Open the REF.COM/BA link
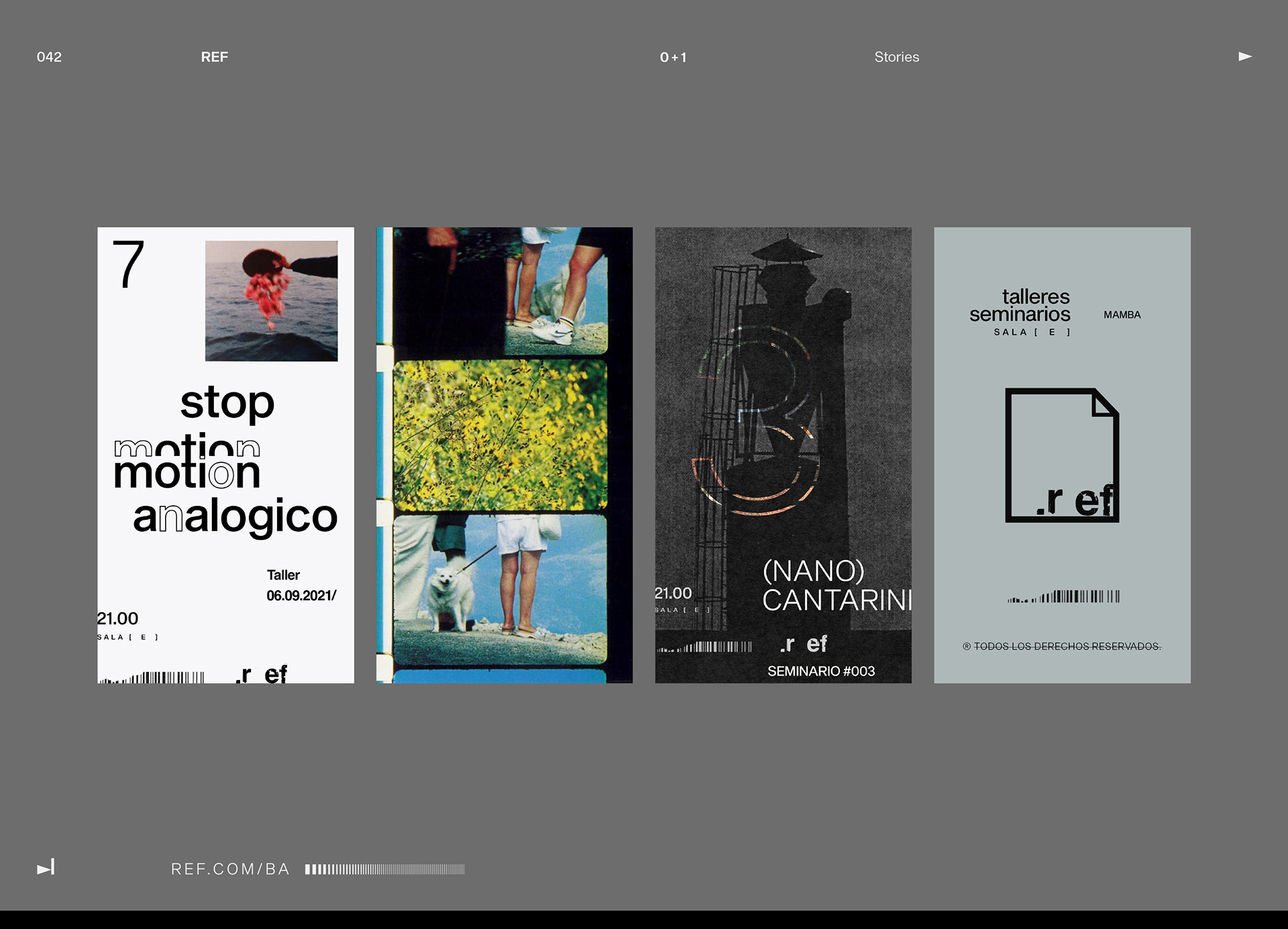Image resolution: width=1288 pixels, height=929 pixels. (230, 869)
